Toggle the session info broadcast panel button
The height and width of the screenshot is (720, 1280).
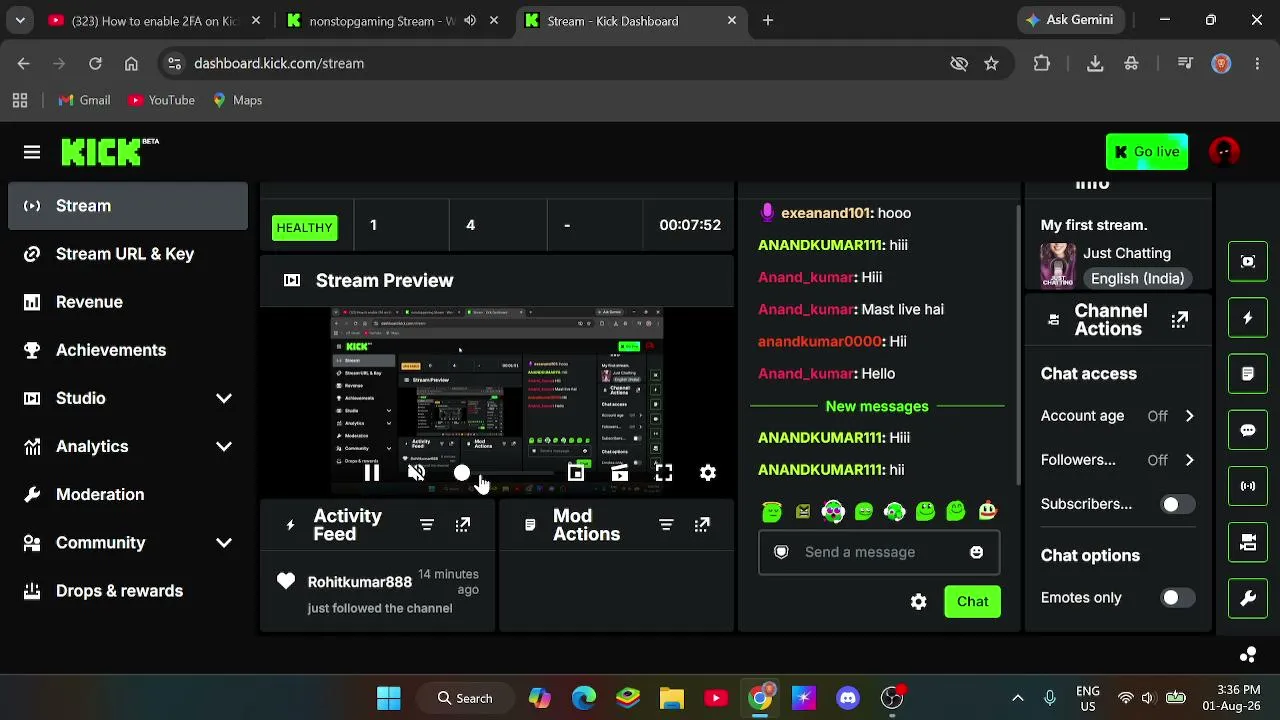click(x=1248, y=486)
